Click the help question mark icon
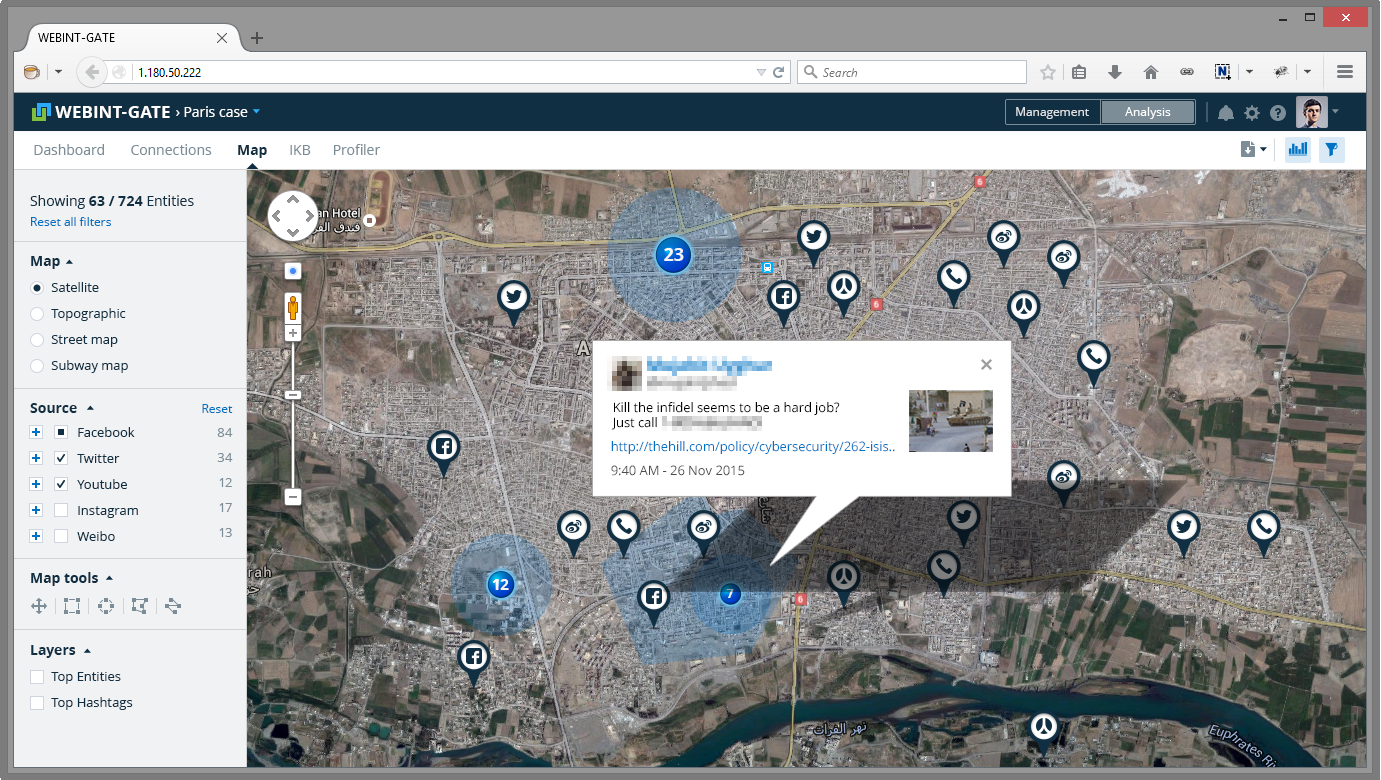Viewport: 1381px width, 780px height. (1277, 113)
